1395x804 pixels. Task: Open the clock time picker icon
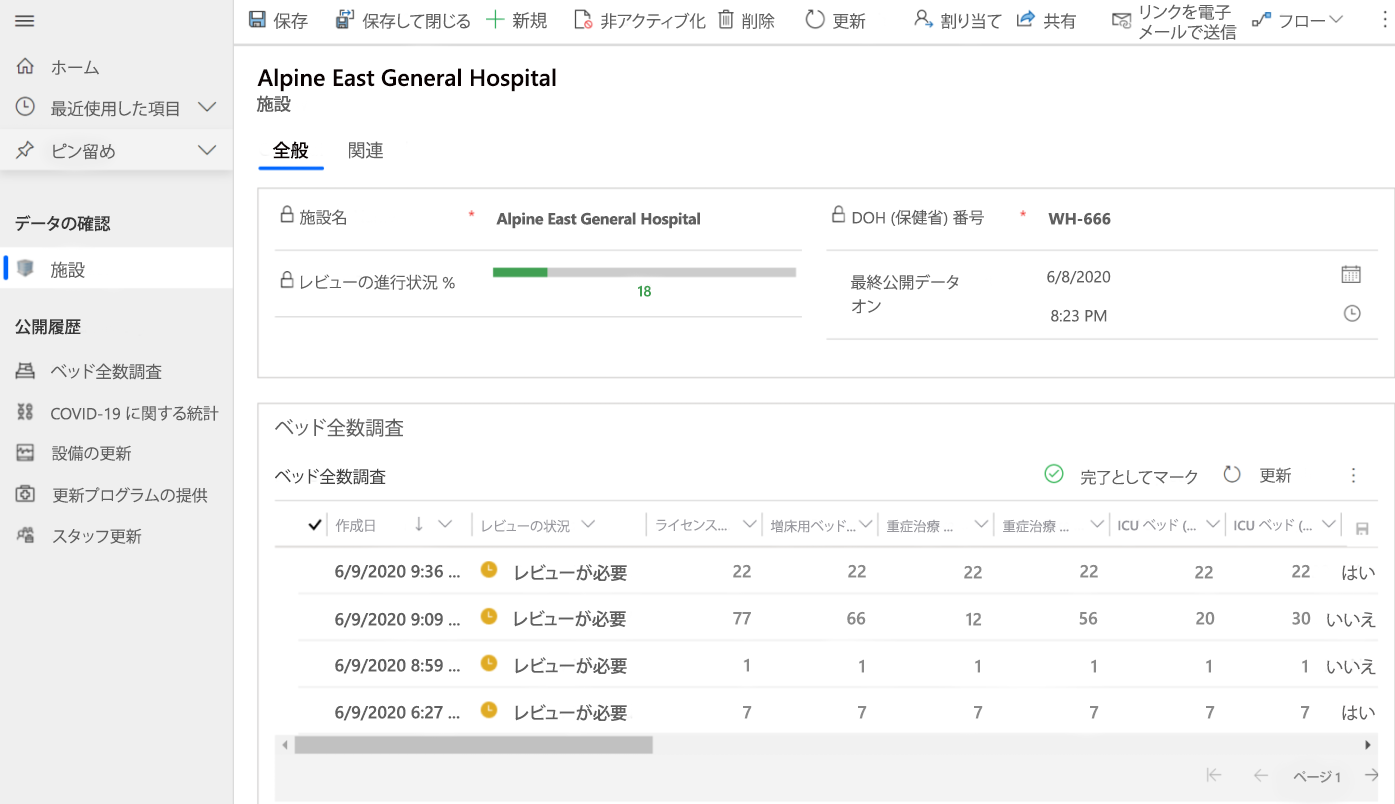[1352, 313]
